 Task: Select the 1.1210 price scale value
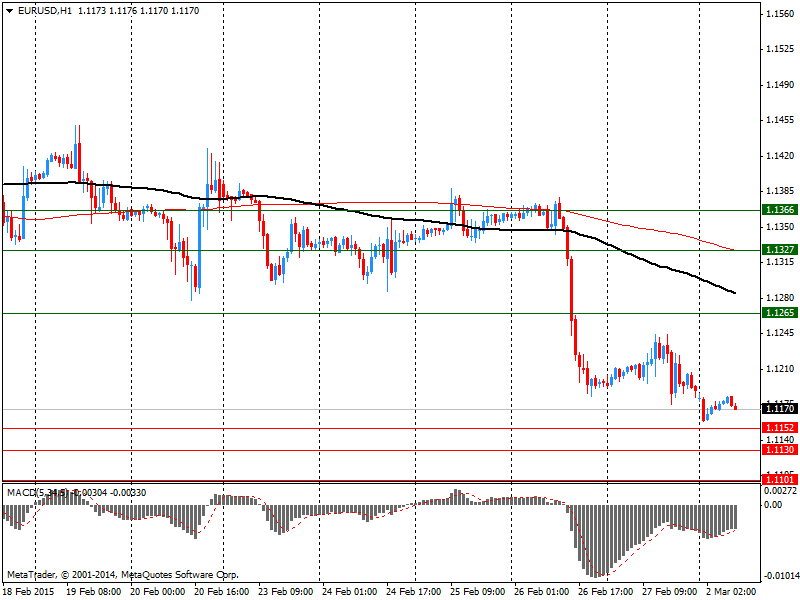coord(780,368)
